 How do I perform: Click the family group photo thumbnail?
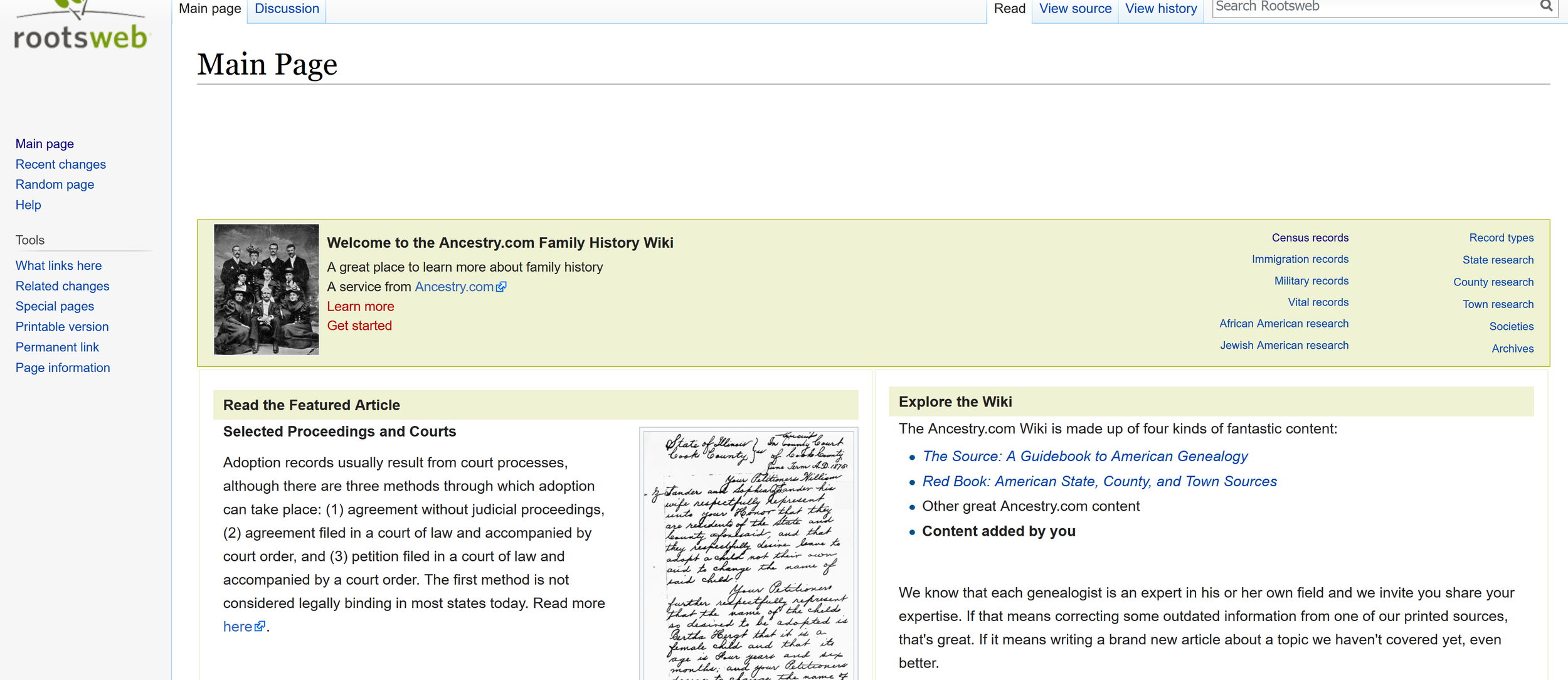(x=266, y=290)
